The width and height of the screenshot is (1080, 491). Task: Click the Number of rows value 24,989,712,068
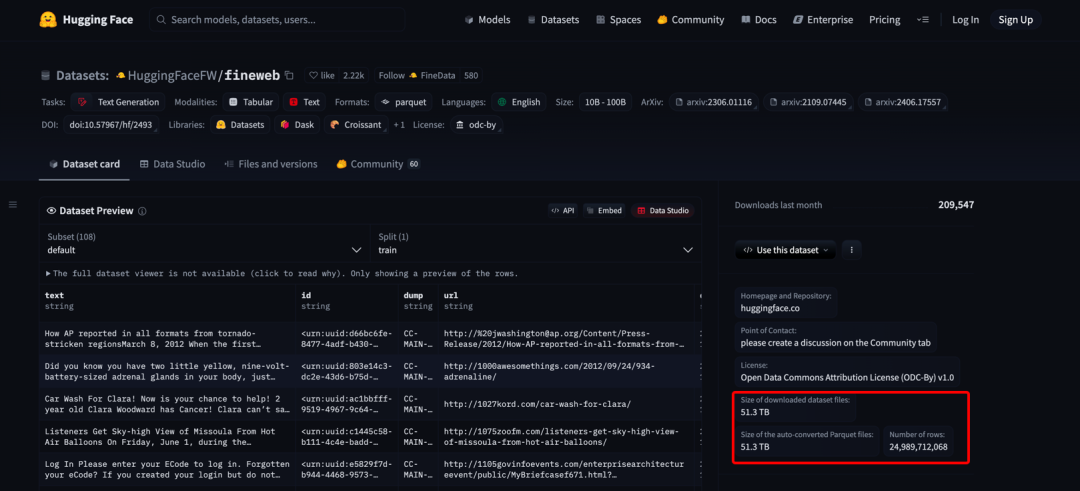918,447
